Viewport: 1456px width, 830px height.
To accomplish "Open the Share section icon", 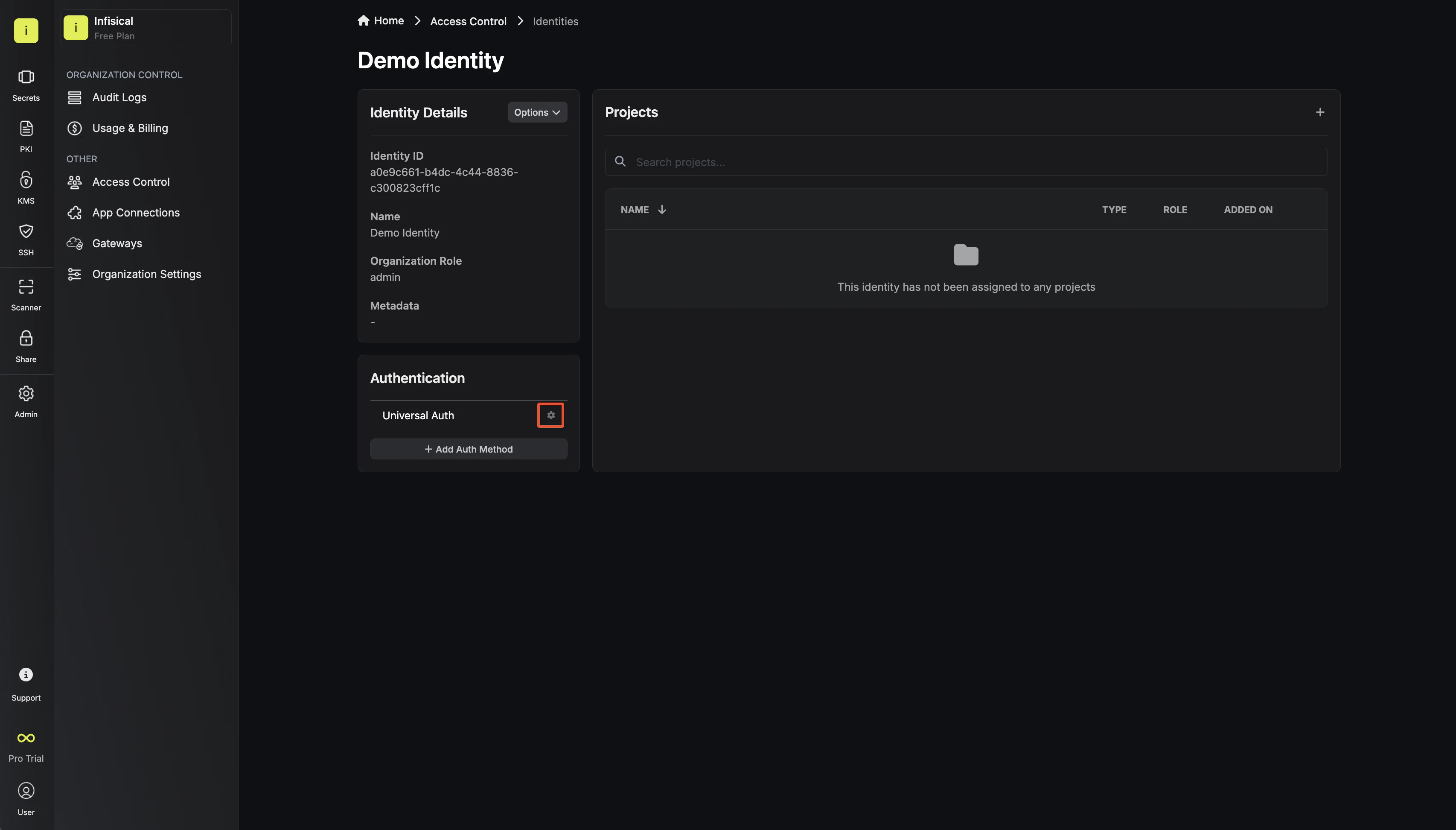I will [26, 338].
